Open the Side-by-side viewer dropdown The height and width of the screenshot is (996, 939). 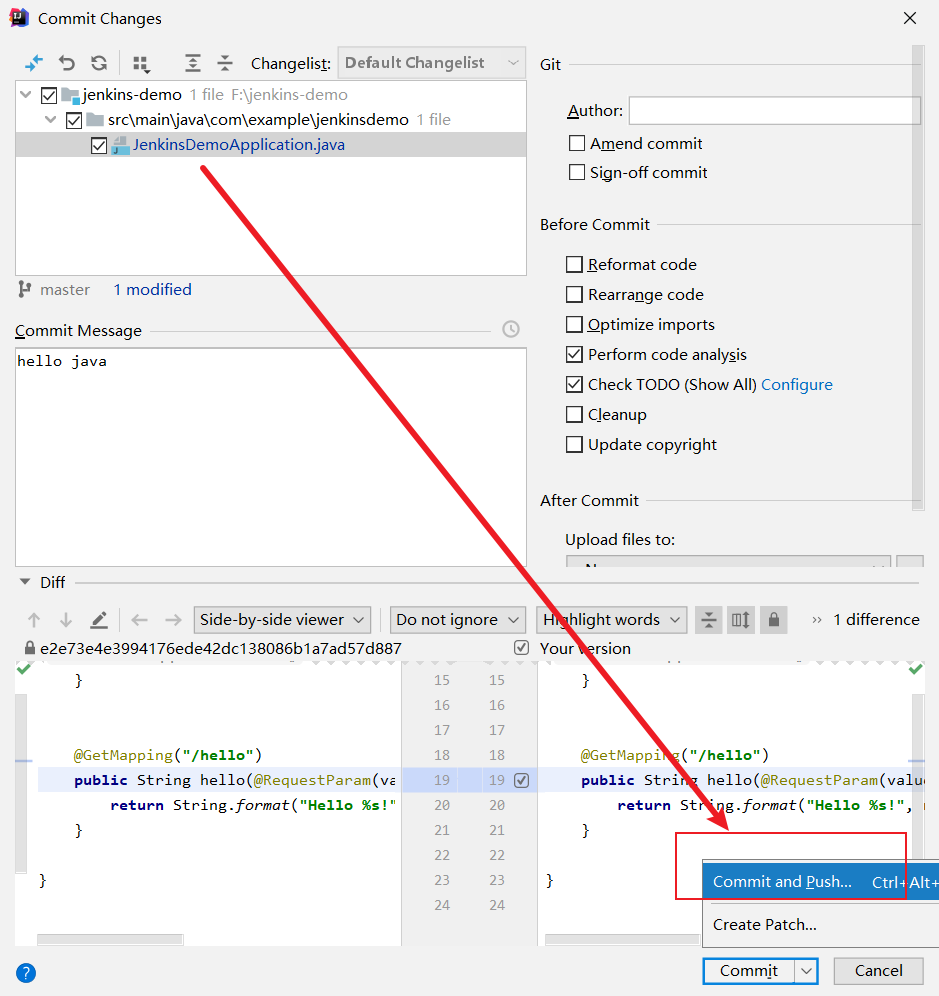click(283, 620)
